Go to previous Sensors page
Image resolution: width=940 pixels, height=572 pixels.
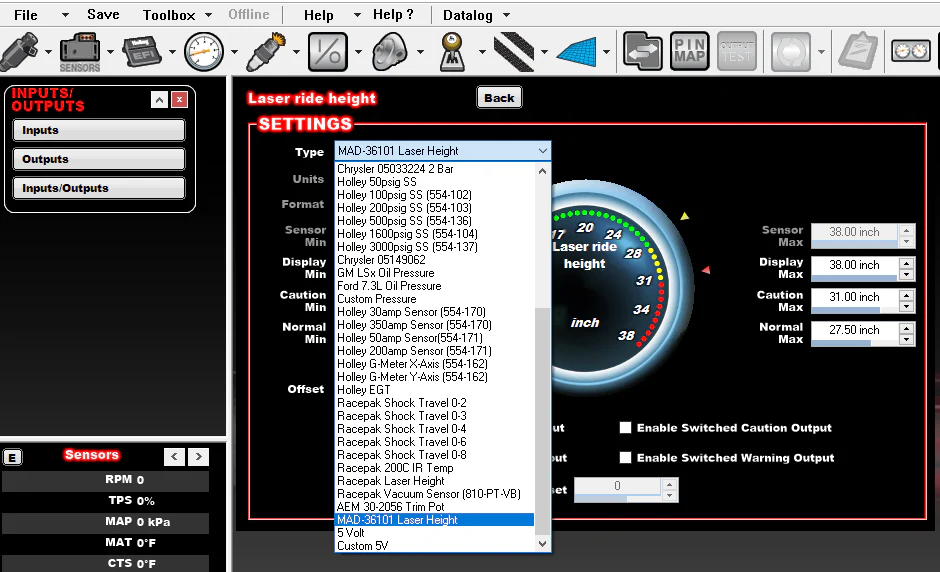tap(174, 457)
